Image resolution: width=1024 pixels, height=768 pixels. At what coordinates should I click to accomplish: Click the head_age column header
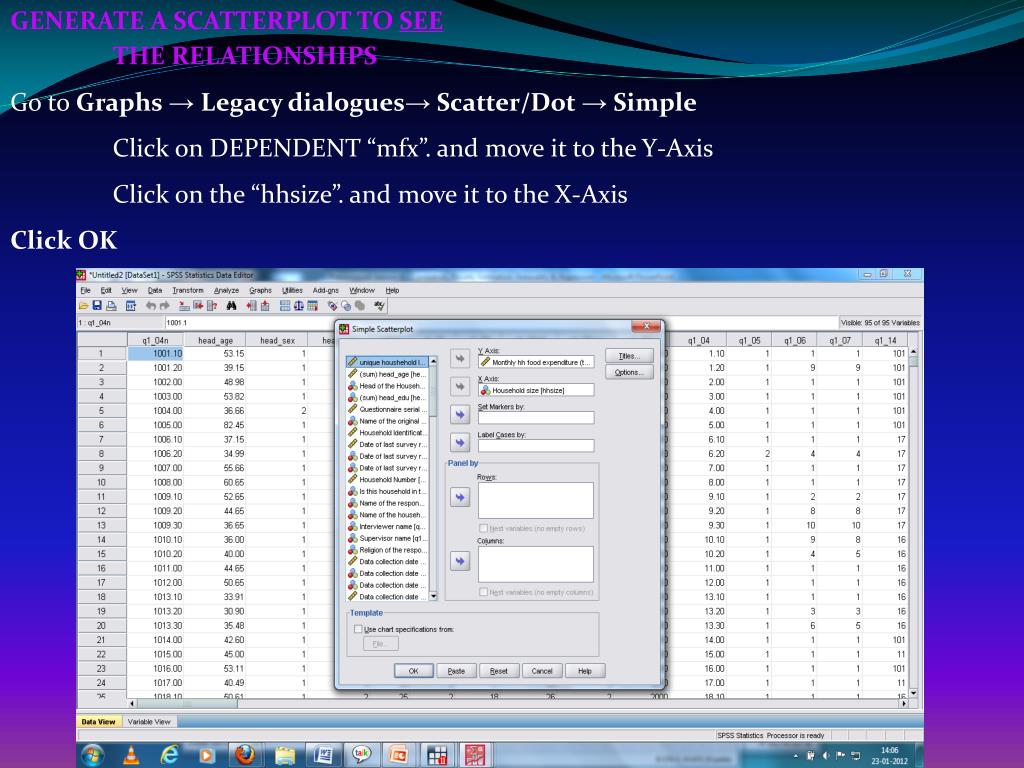(216, 340)
